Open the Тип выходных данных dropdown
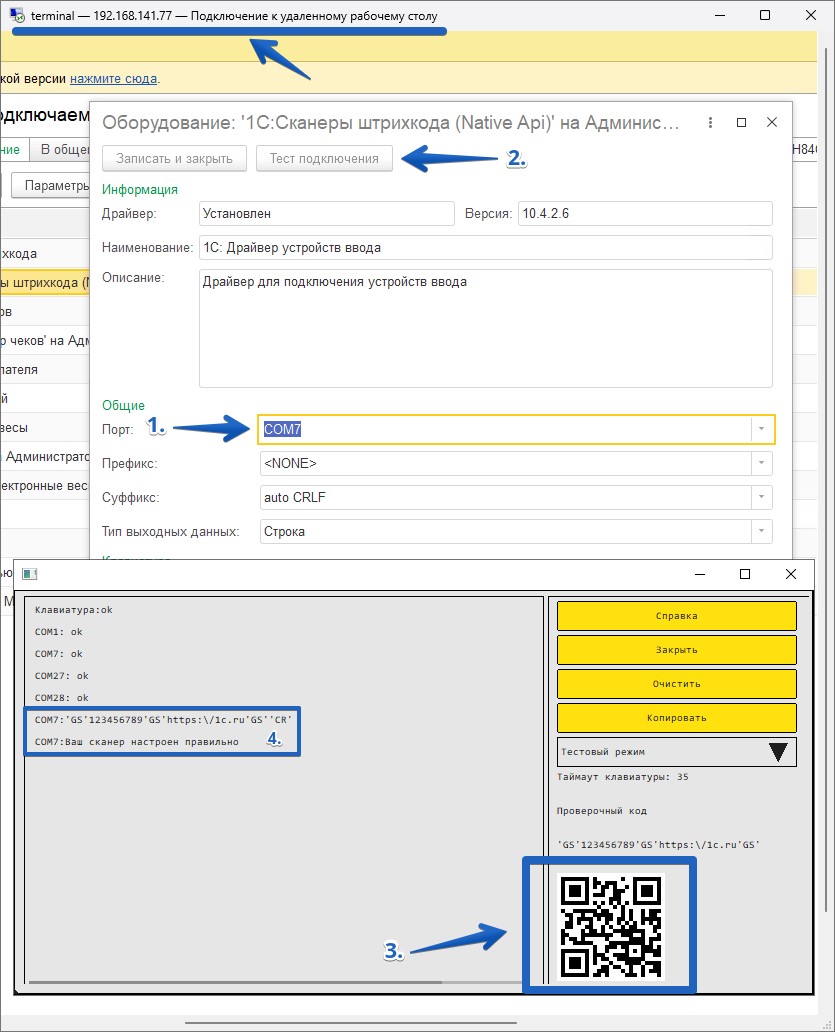 click(761, 531)
